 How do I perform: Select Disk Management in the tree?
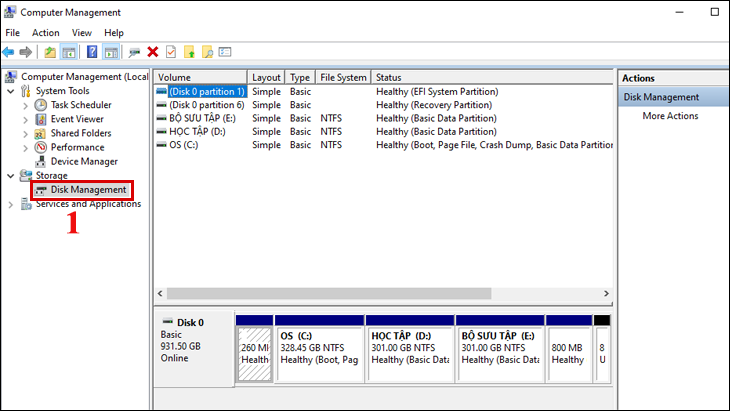point(88,189)
